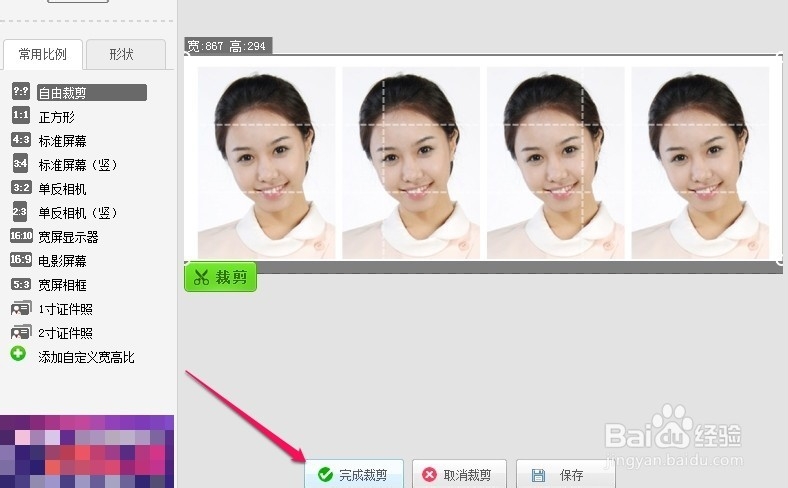
Task: Choose the 4:3 ratio icon
Action: [x=21, y=139]
